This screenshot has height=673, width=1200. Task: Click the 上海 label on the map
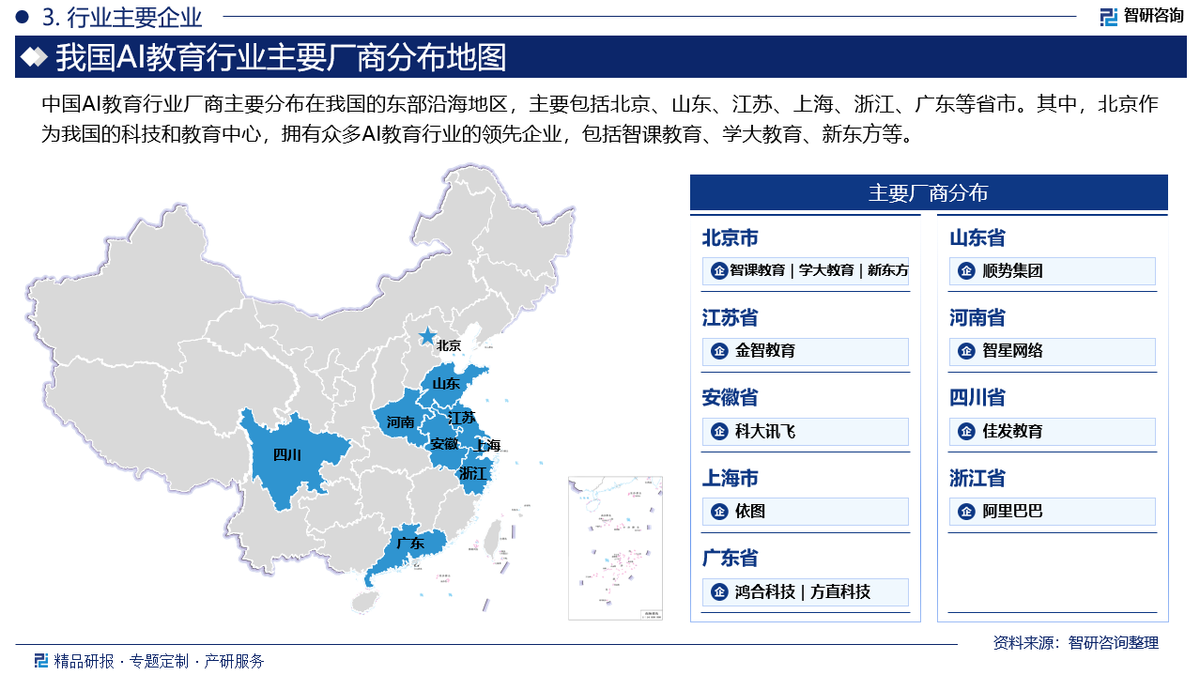pyautogui.click(x=487, y=444)
